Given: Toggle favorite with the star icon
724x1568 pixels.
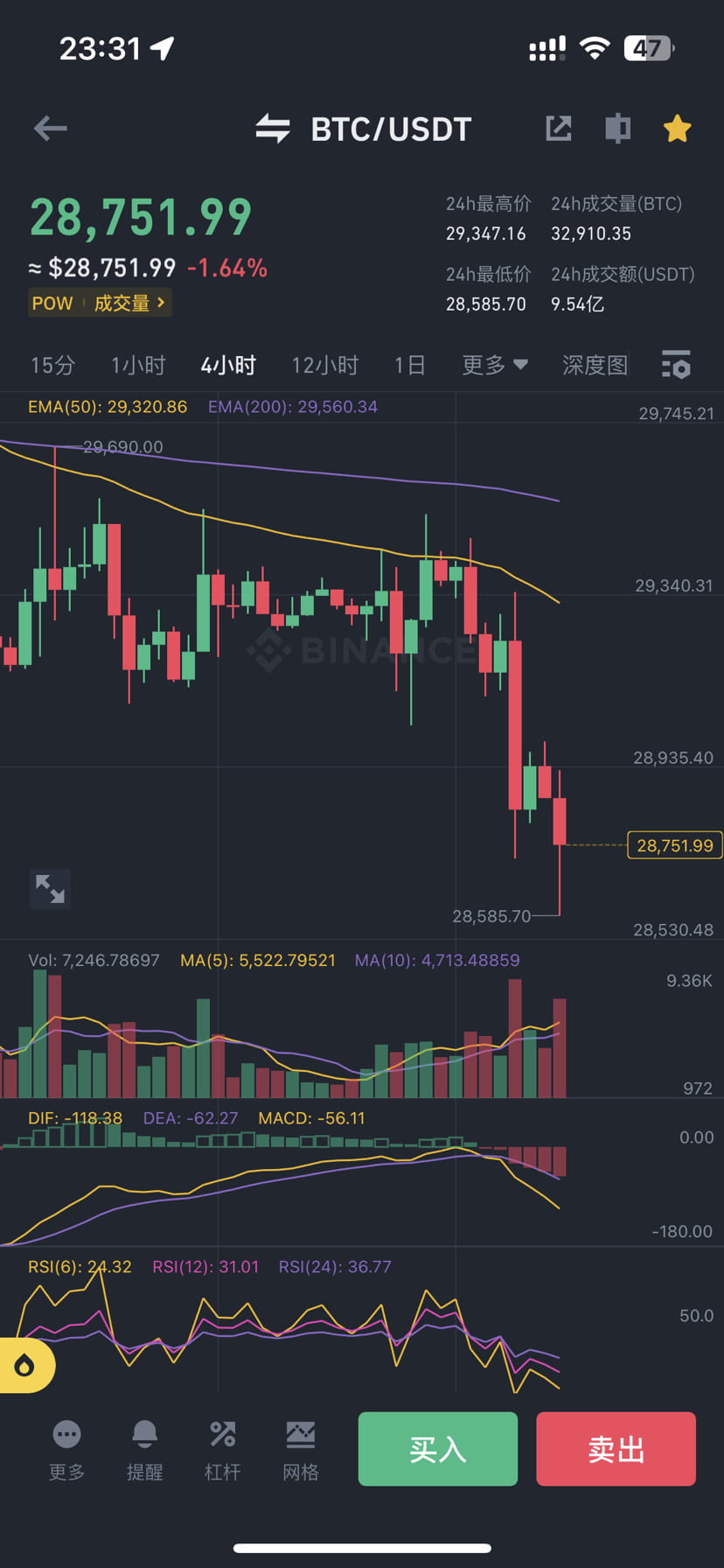Looking at the screenshot, I should tap(677, 129).
